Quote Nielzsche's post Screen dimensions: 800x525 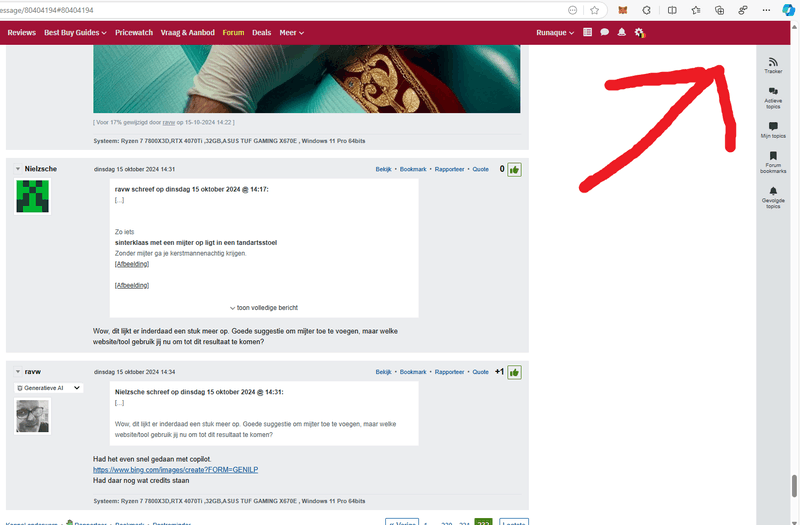480,169
